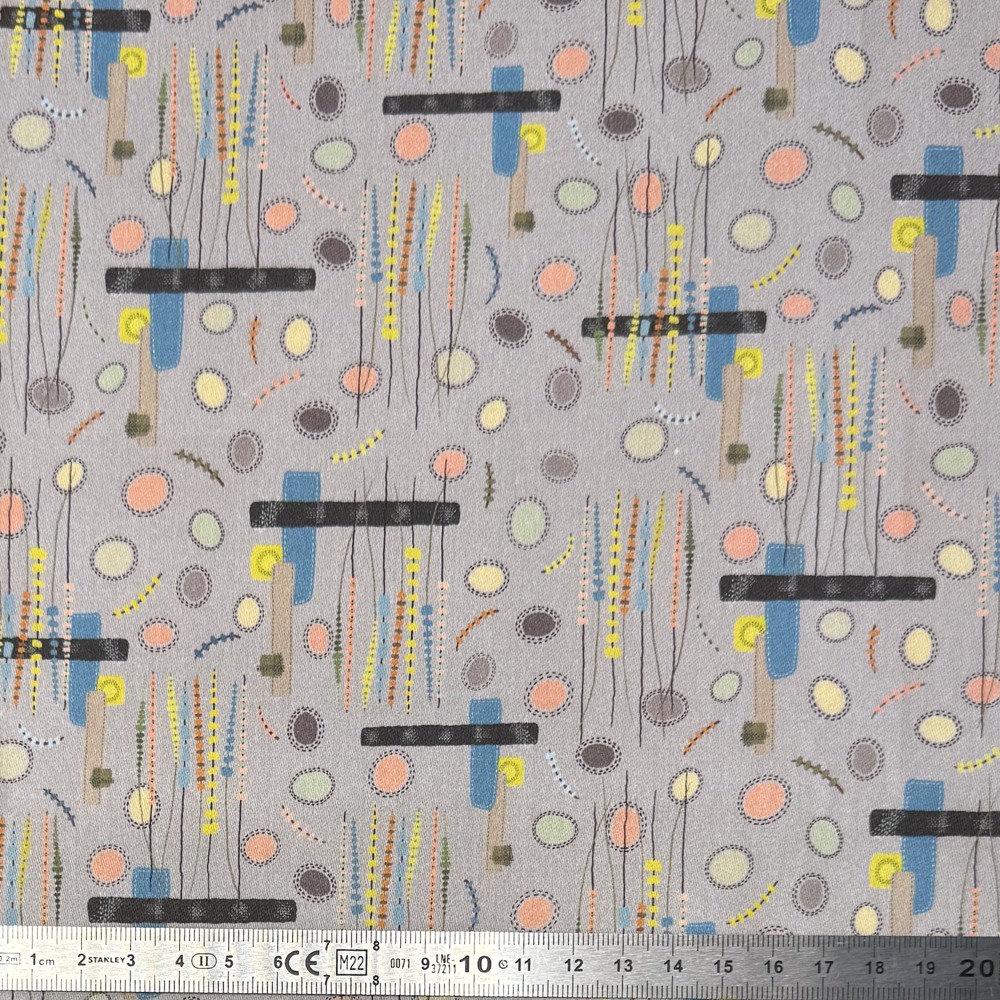Image resolution: width=1000 pixels, height=1000 pixels.
Task: Click the number 15 on the ruler
Action: 724,967
